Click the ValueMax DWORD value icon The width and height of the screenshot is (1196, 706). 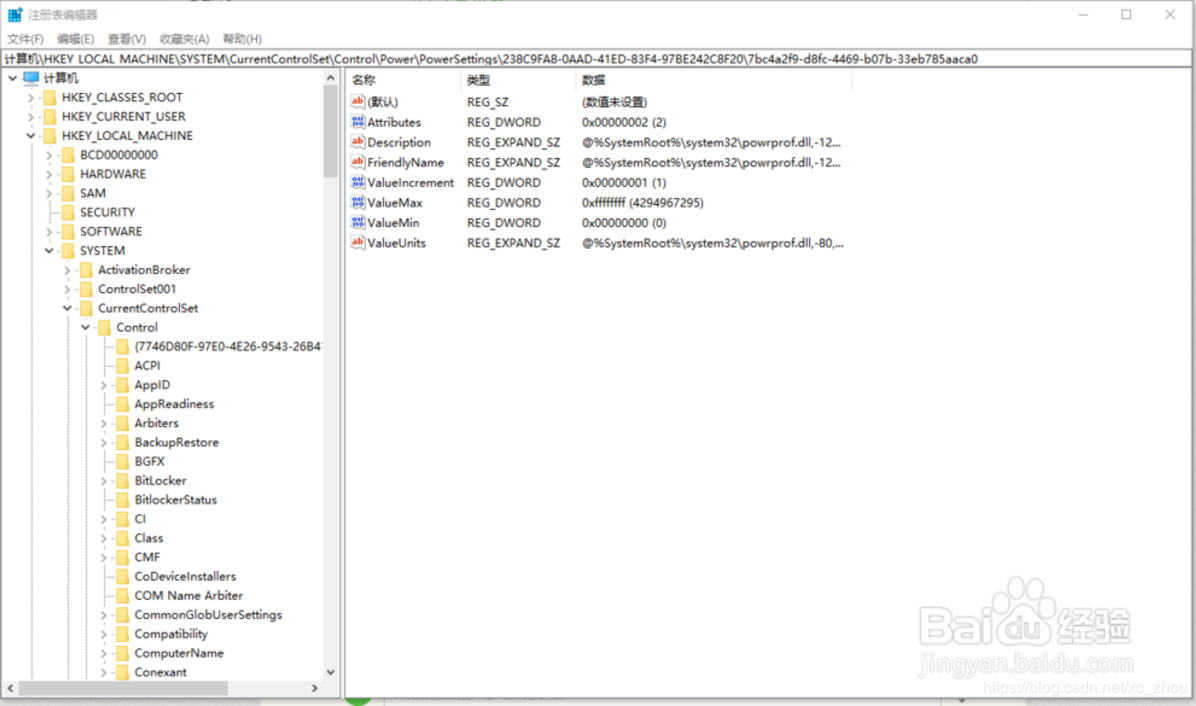coord(358,203)
